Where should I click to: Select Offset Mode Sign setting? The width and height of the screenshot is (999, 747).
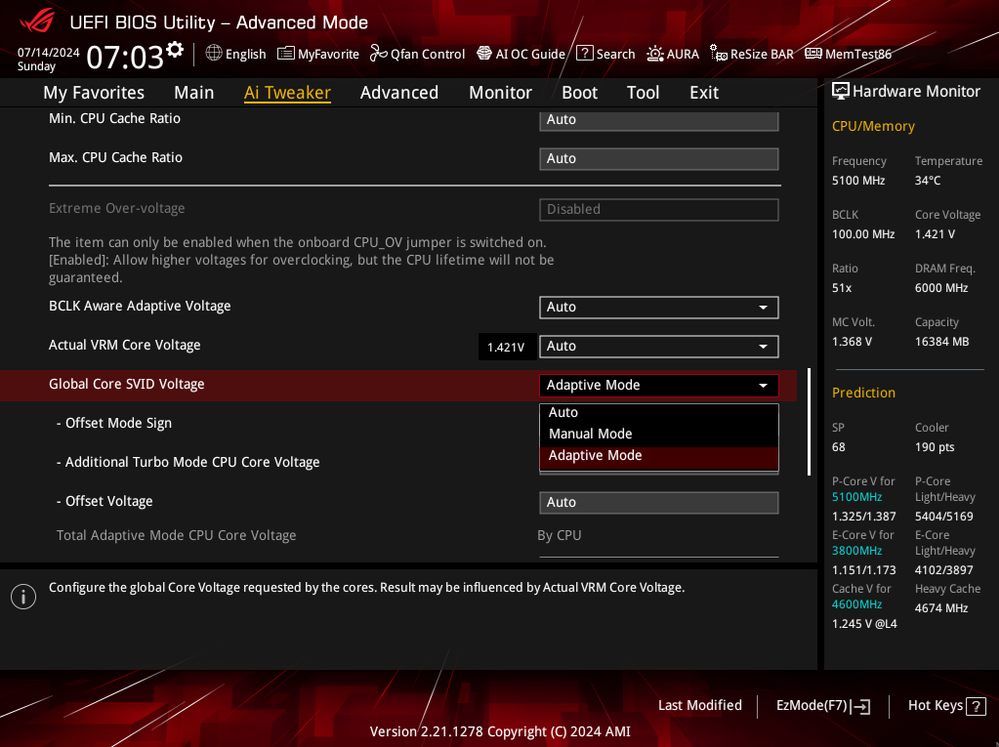pyautogui.click(x=114, y=423)
